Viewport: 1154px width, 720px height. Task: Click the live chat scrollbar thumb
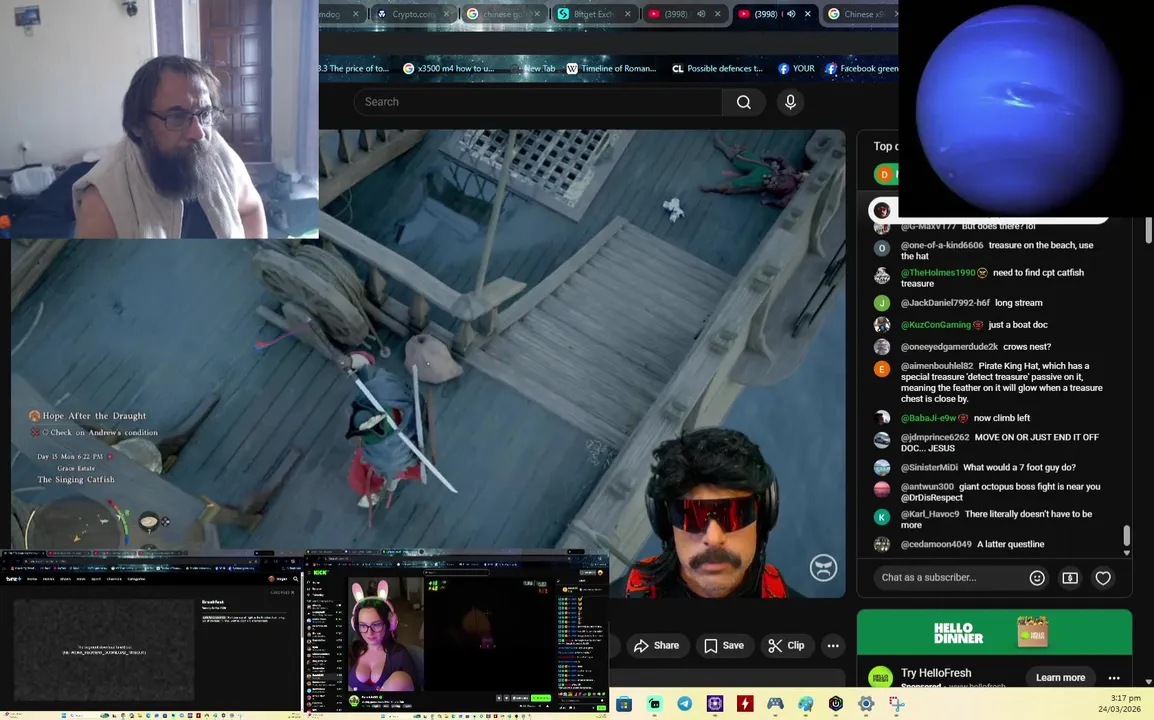tap(1126, 536)
